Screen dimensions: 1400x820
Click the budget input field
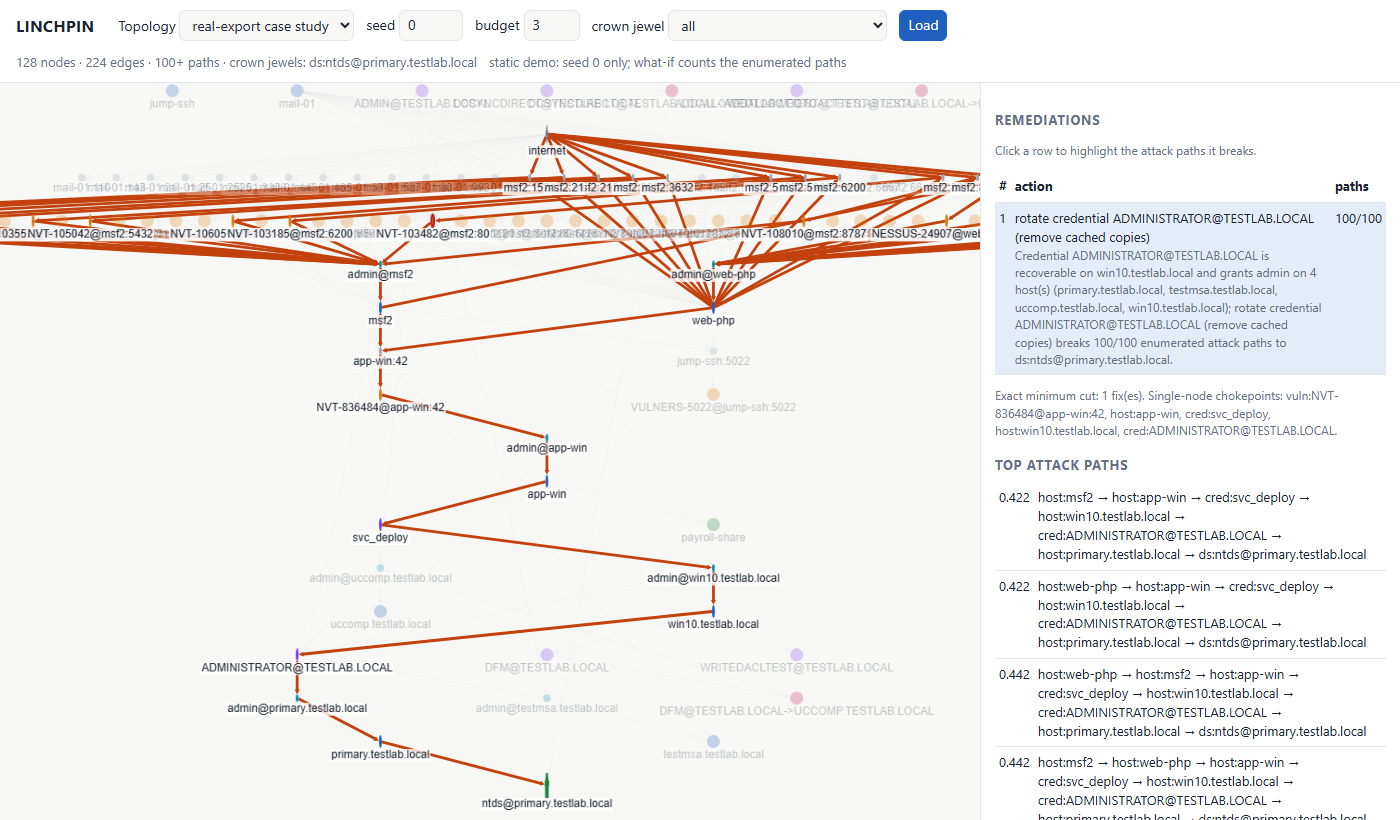pos(552,25)
